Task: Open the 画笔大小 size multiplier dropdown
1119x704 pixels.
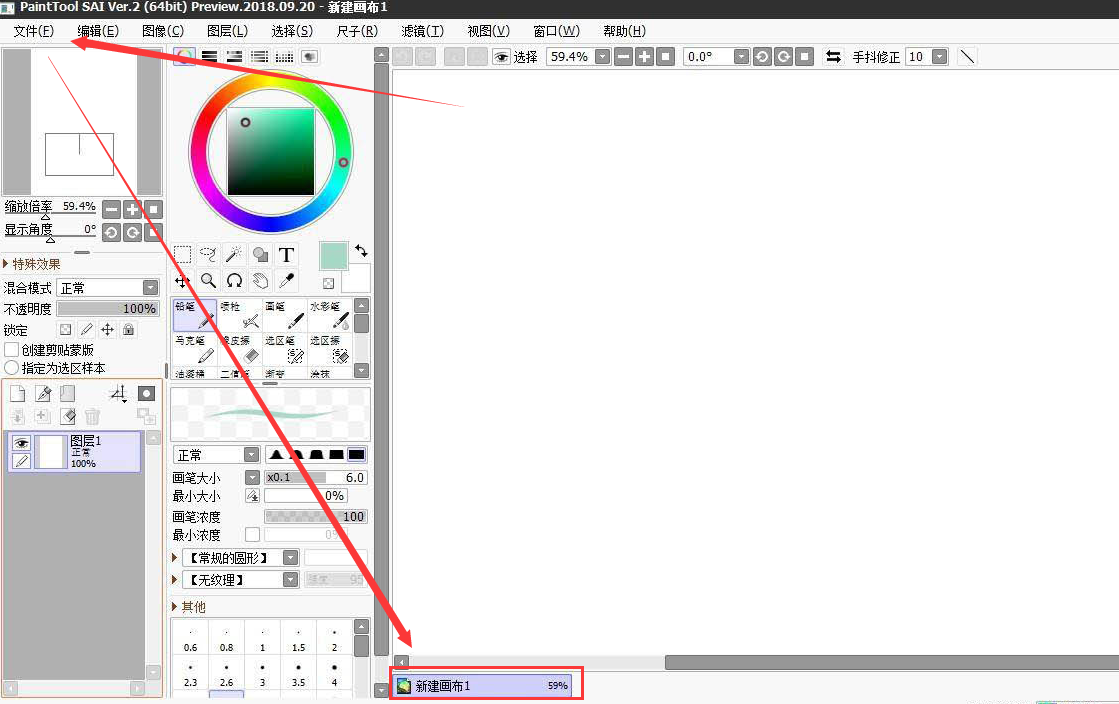Action: 253,477
